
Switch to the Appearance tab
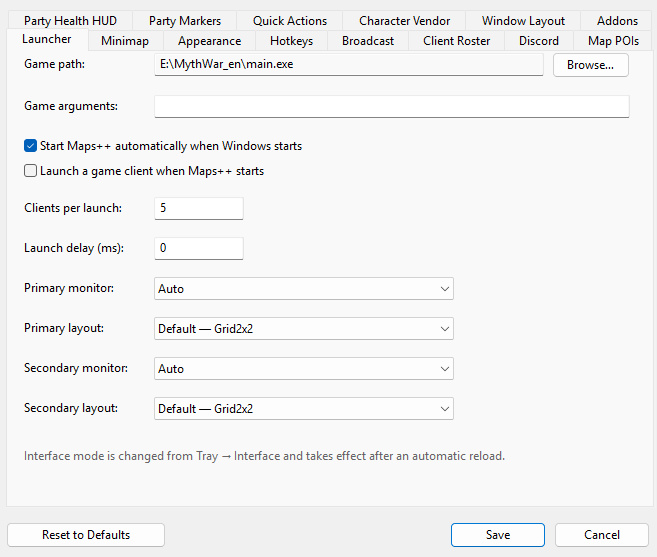click(209, 41)
